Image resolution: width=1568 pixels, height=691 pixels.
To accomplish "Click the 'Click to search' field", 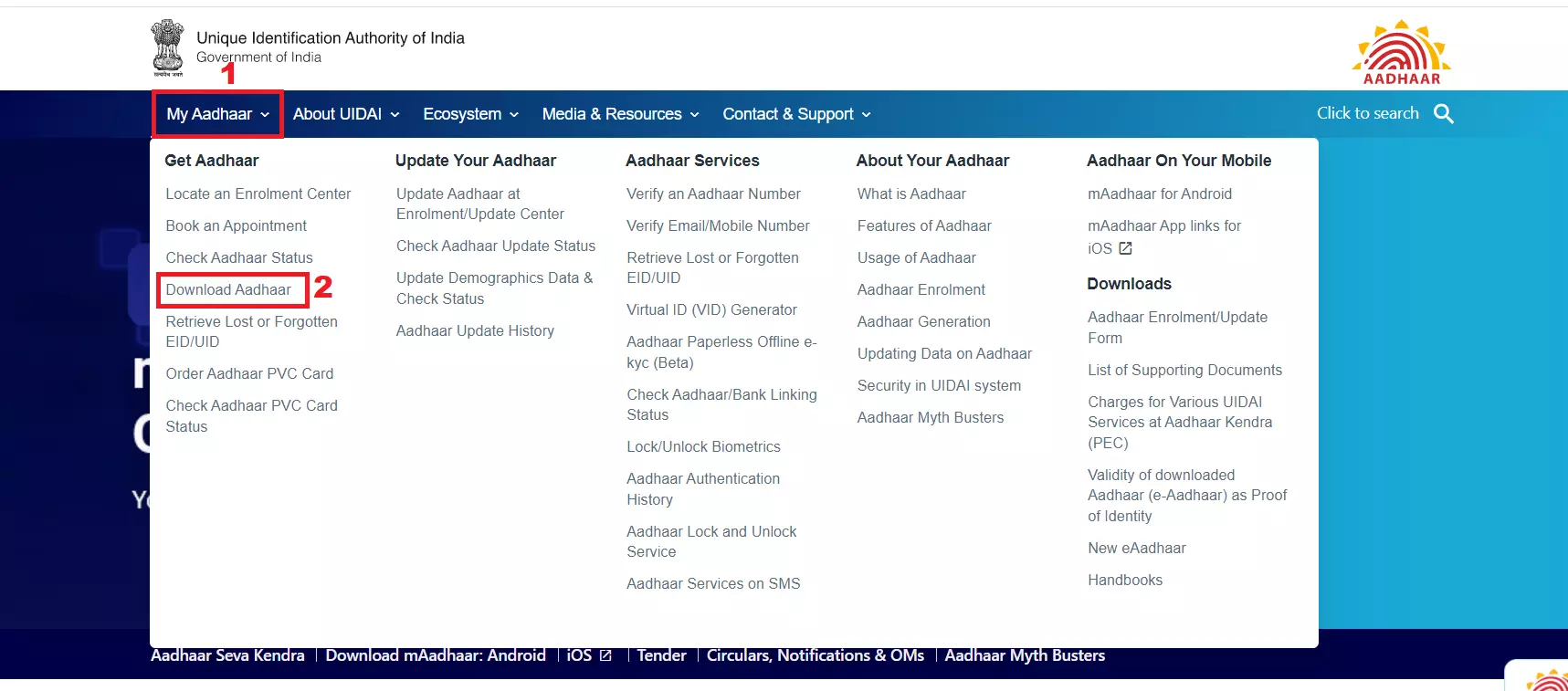I will point(1367,114).
